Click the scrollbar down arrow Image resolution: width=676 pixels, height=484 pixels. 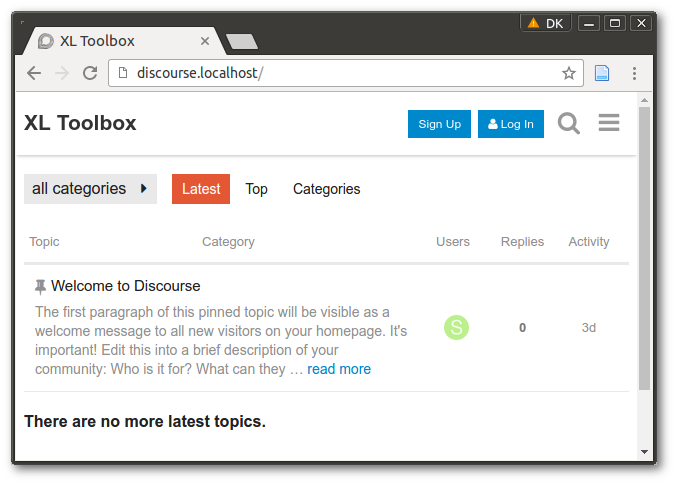pyautogui.click(x=645, y=452)
